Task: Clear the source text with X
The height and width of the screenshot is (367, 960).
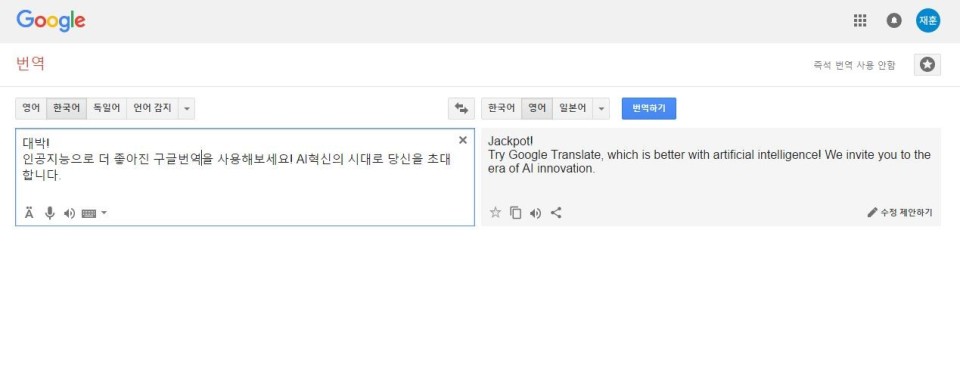Action: [x=463, y=140]
